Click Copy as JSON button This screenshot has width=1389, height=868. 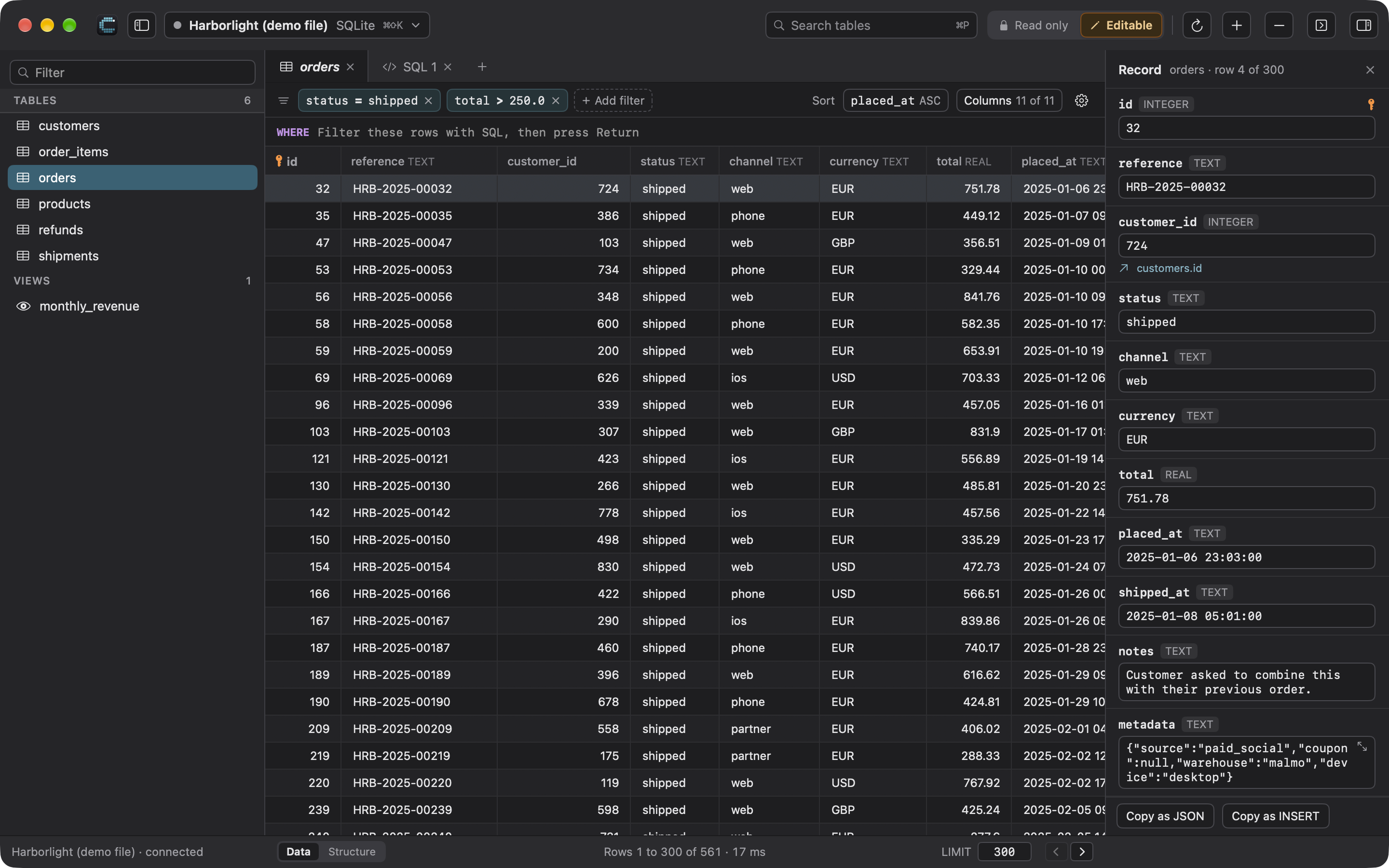[x=1165, y=816]
